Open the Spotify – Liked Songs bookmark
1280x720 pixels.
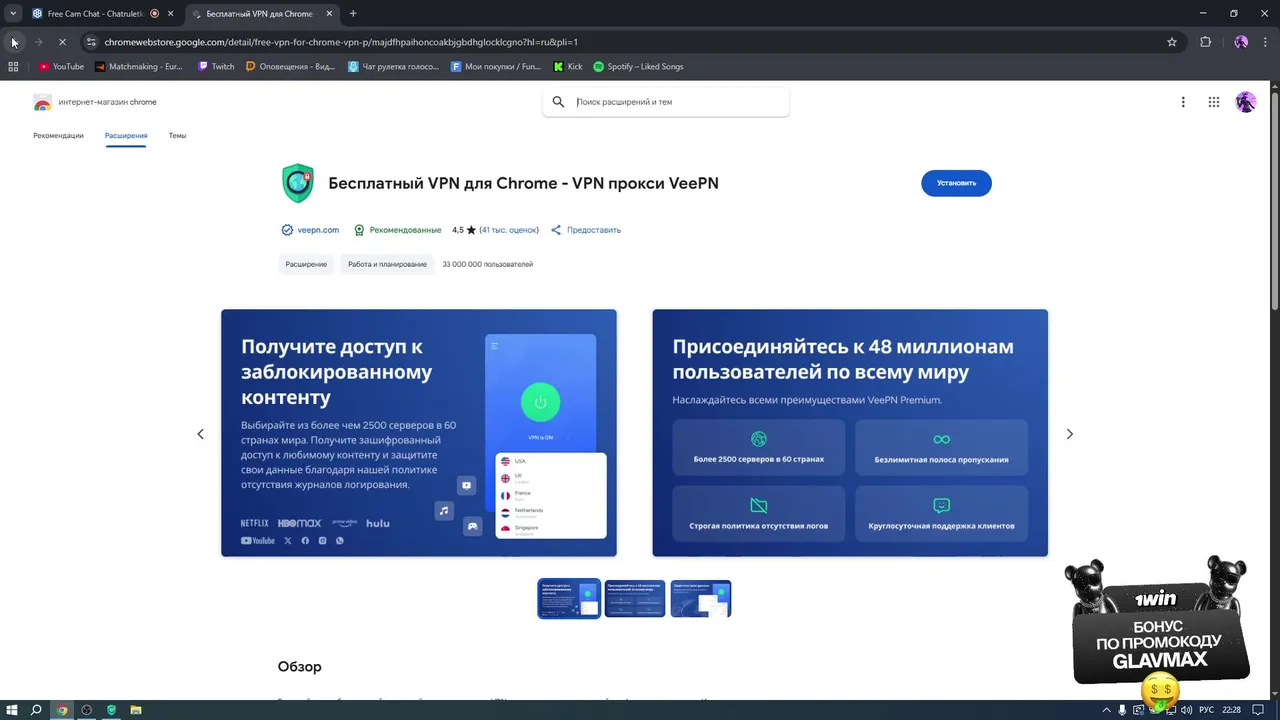tap(638, 67)
